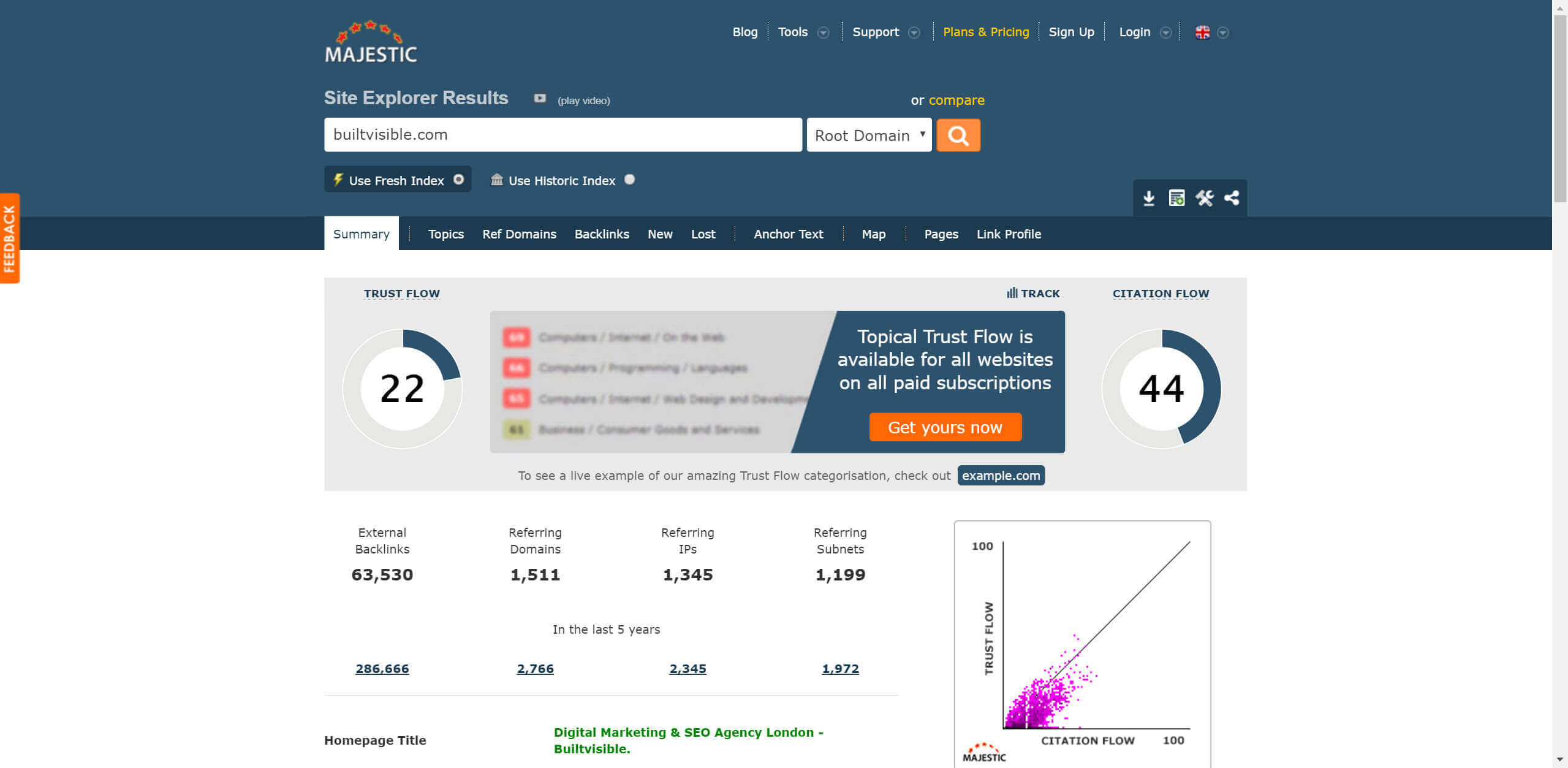Open the Backlinks tab

point(602,234)
